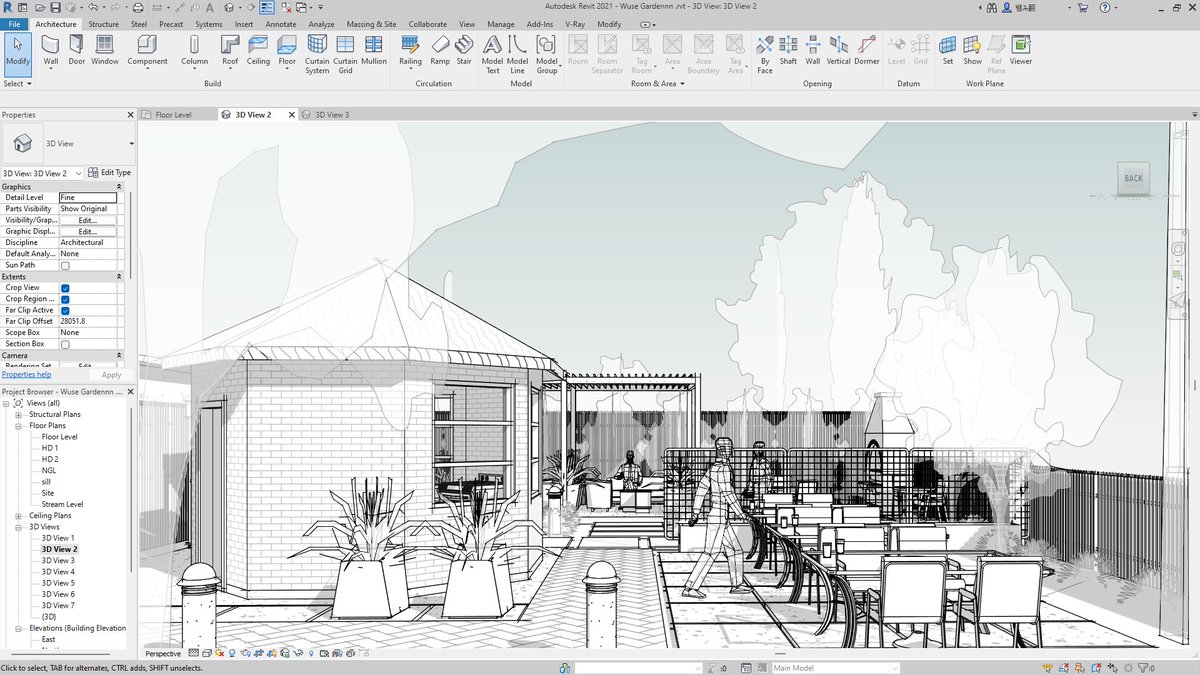1200x675 pixels.
Task: Collapse the 3D Views tree node
Action: (x=18, y=527)
